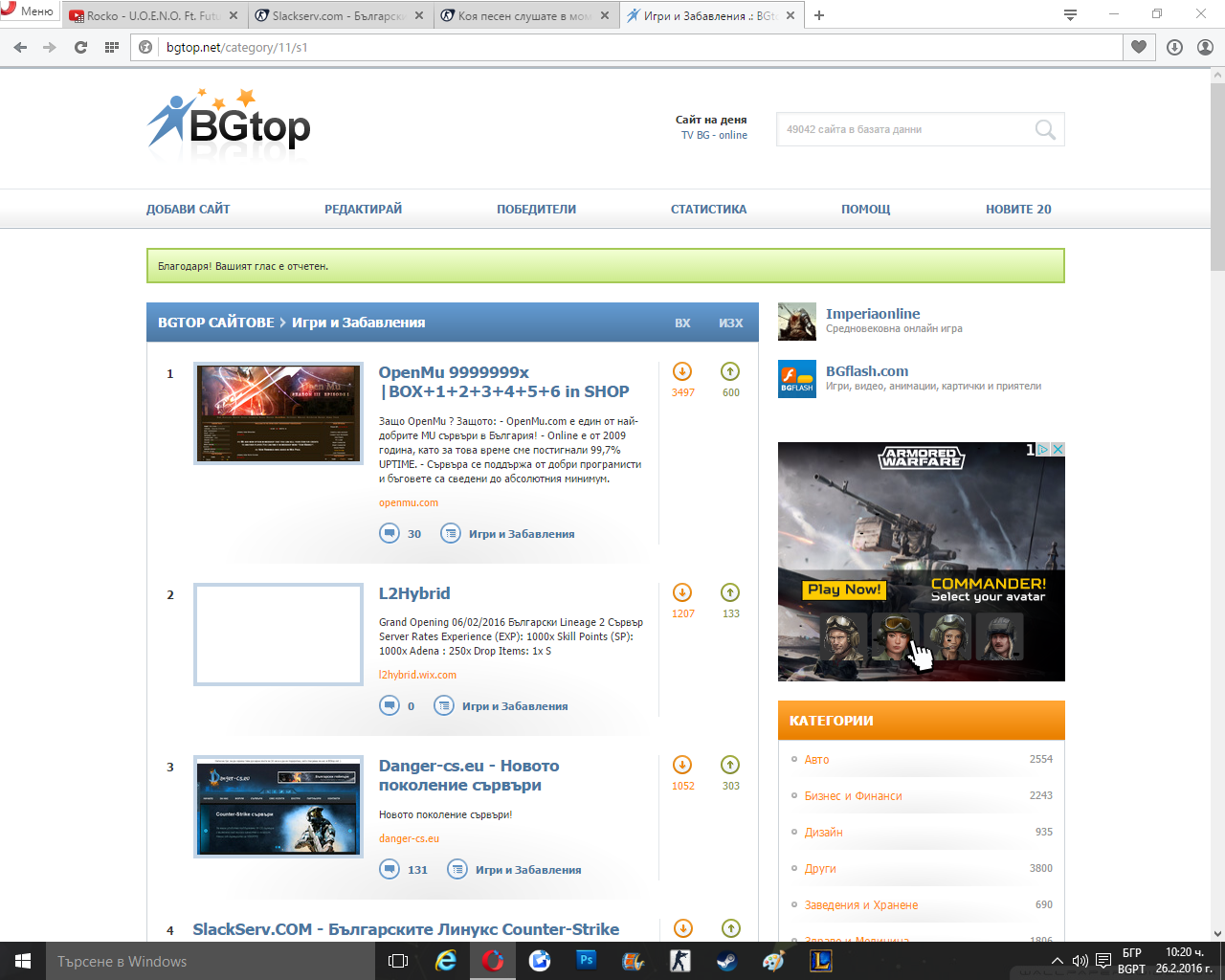Open the tab menu icon in title bar
This screenshot has width=1225, height=980.
tap(1070, 14)
